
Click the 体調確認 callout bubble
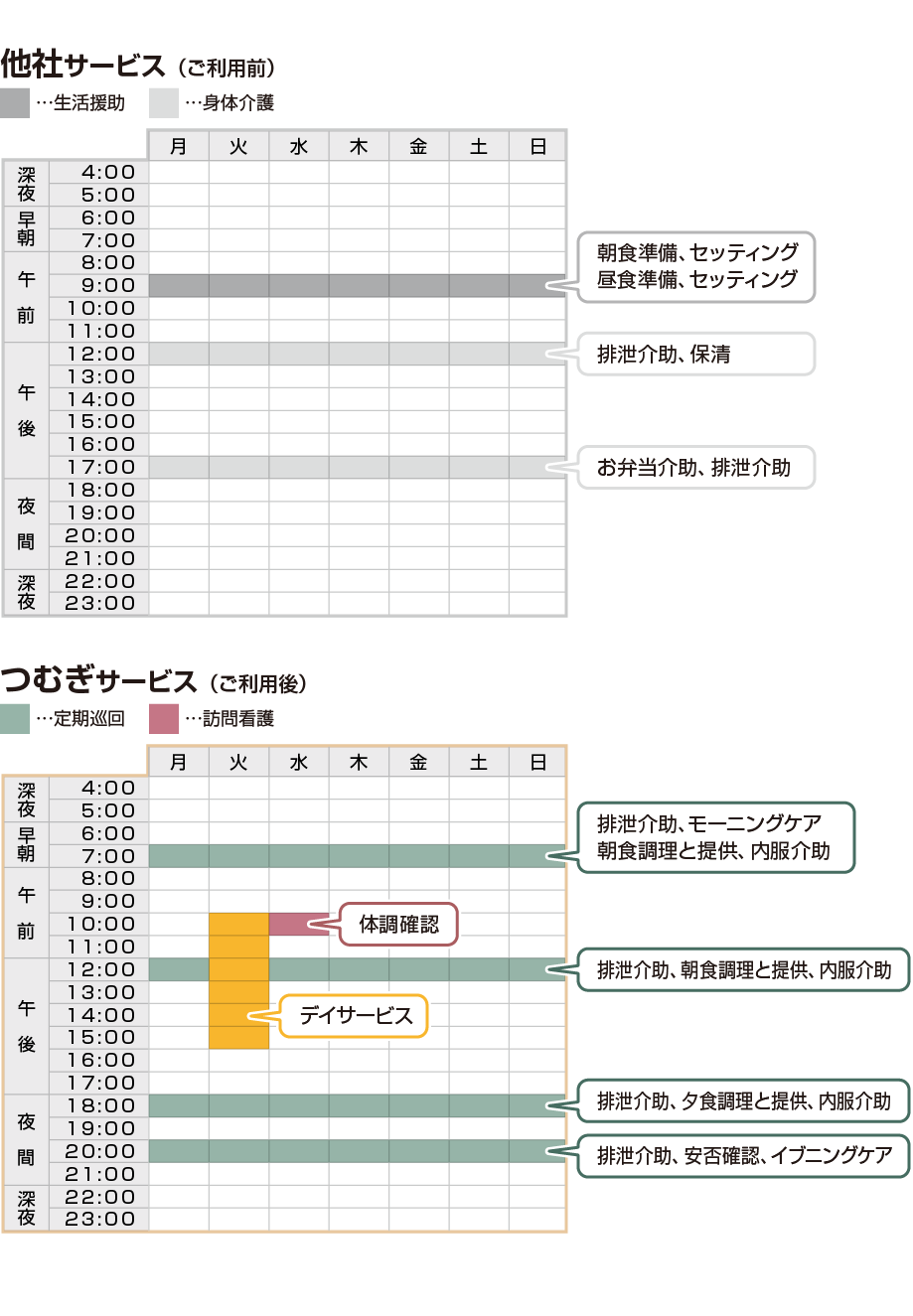(398, 925)
